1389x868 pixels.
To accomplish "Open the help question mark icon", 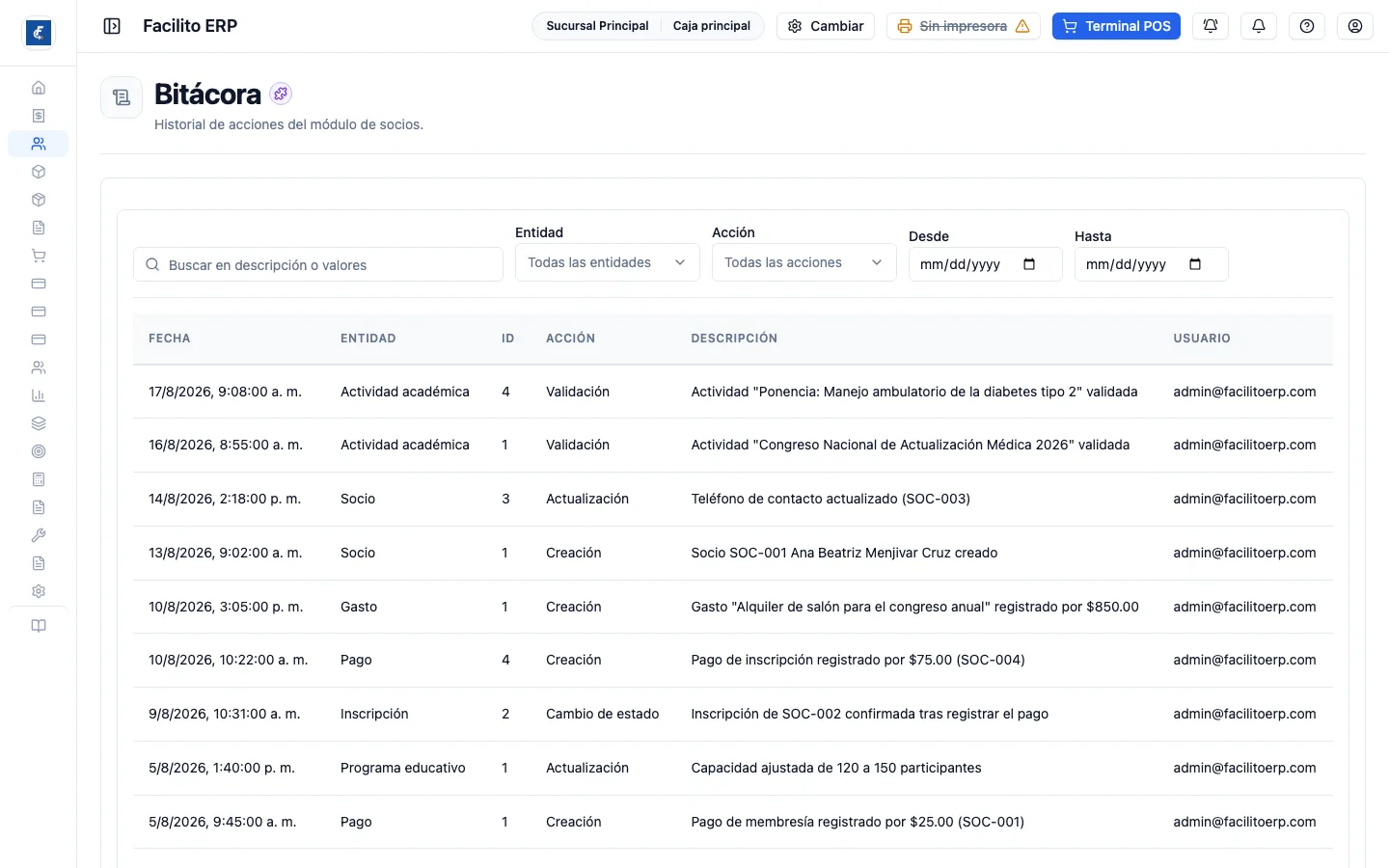I will click(1307, 26).
